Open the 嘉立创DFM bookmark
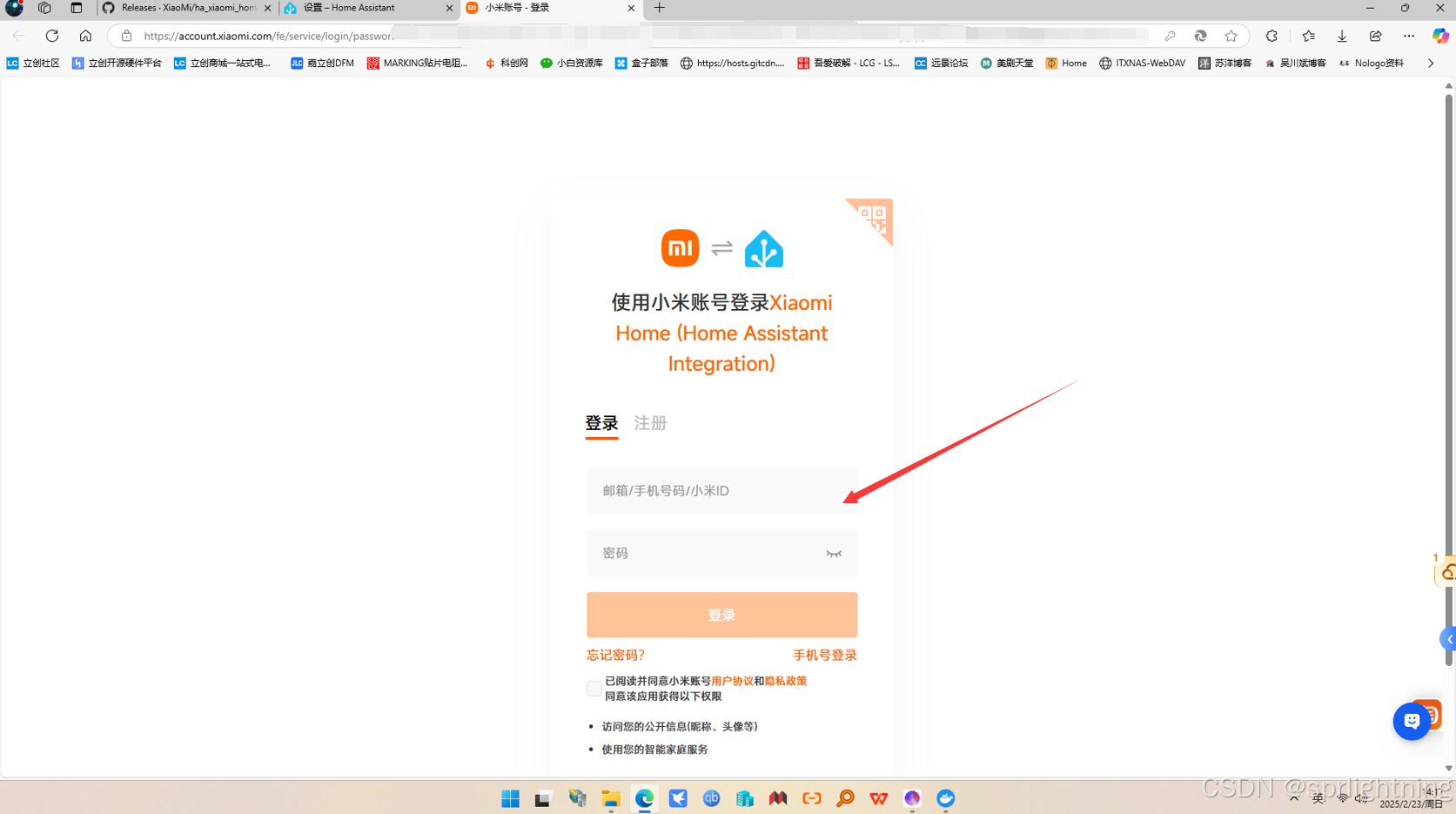Image resolution: width=1456 pixels, height=814 pixels. (322, 63)
